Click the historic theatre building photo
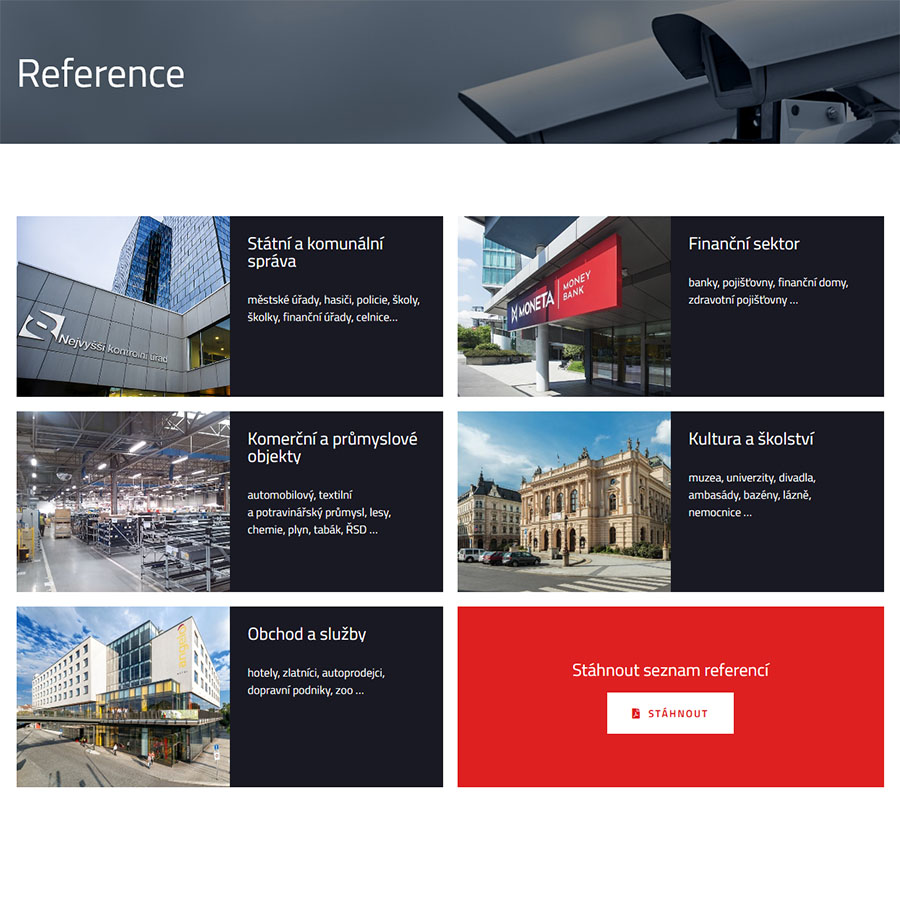 coord(564,501)
